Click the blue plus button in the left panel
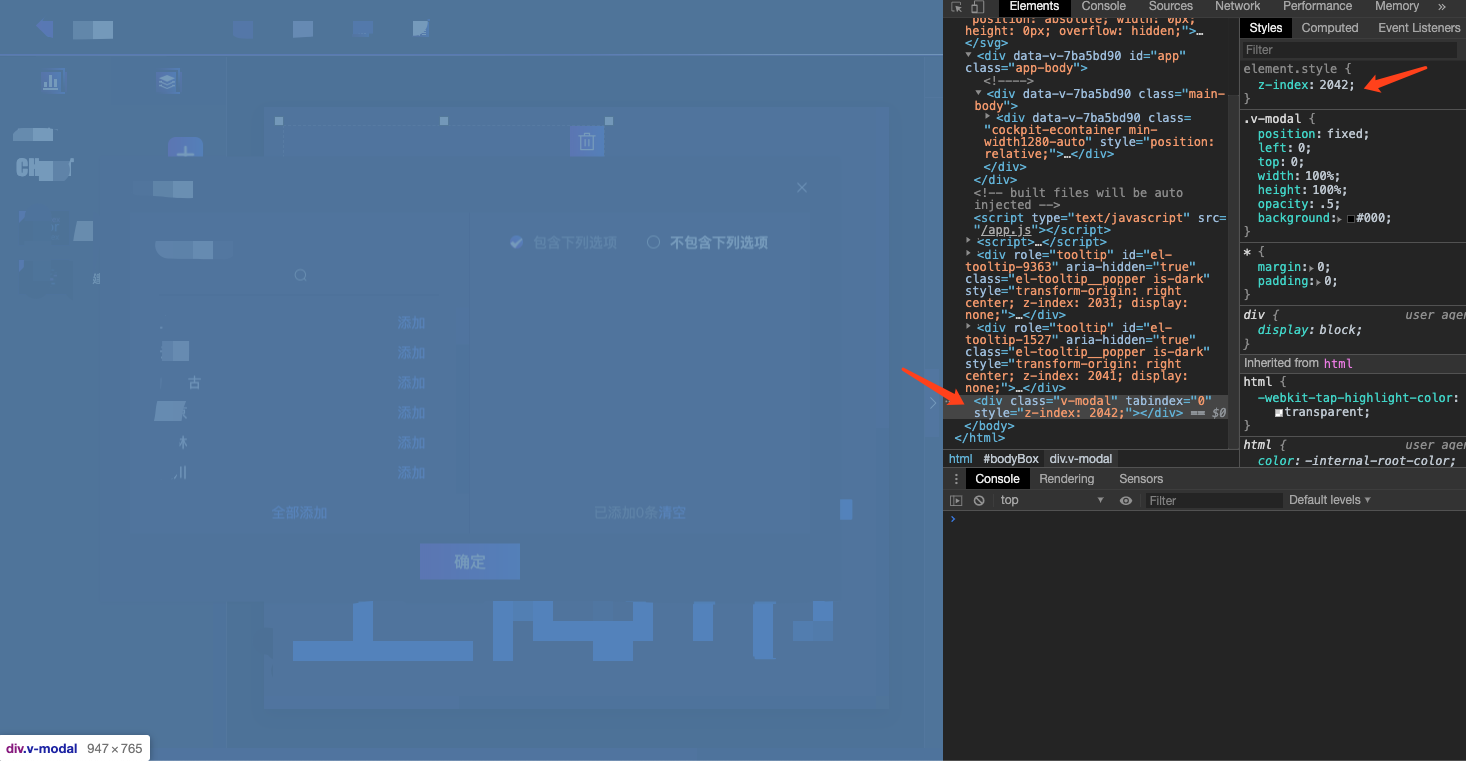Viewport: 1466px width, 761px height. coord(185,148)
